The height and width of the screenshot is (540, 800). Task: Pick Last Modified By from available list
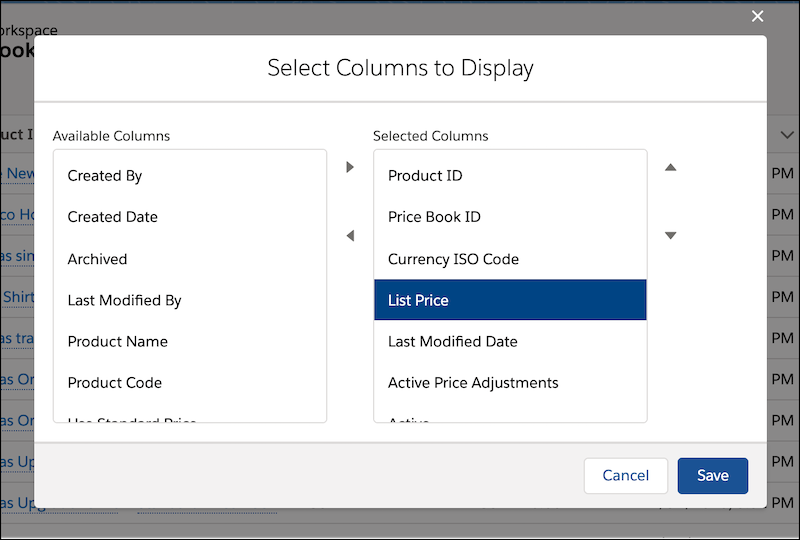(190, 300)
